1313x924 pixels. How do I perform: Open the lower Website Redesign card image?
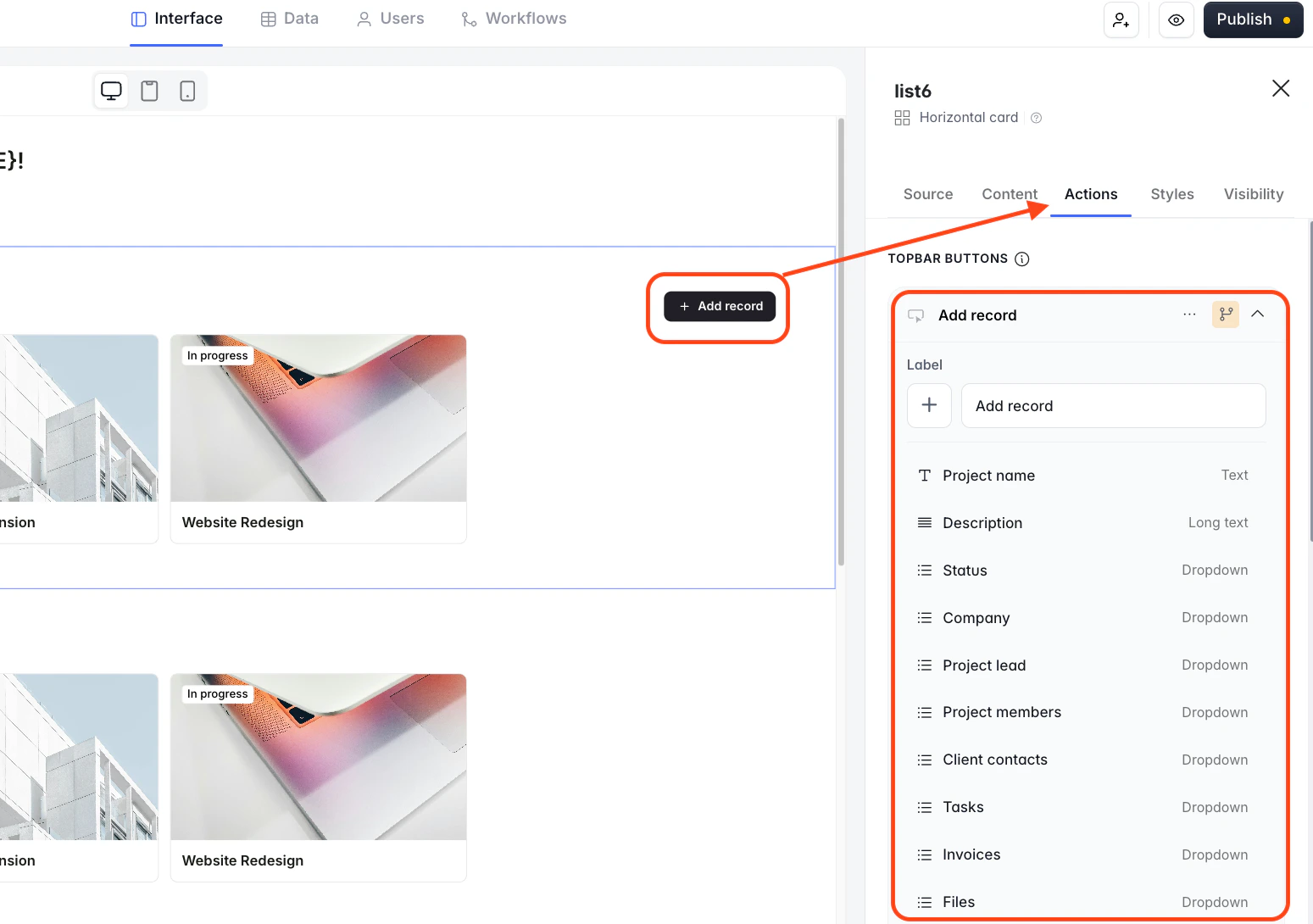(319, 757)
